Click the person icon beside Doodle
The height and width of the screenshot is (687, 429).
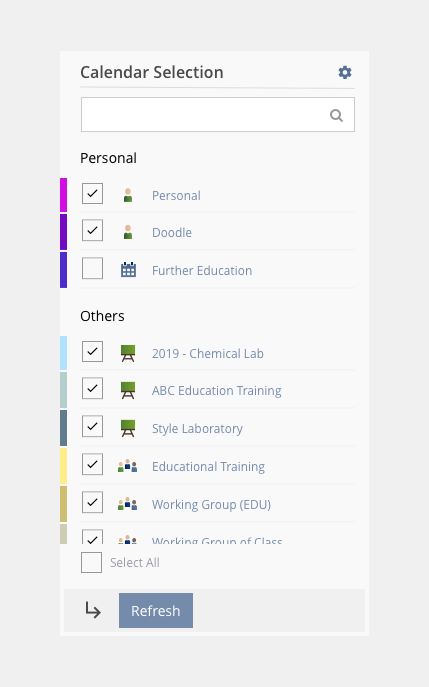point(128,232)
